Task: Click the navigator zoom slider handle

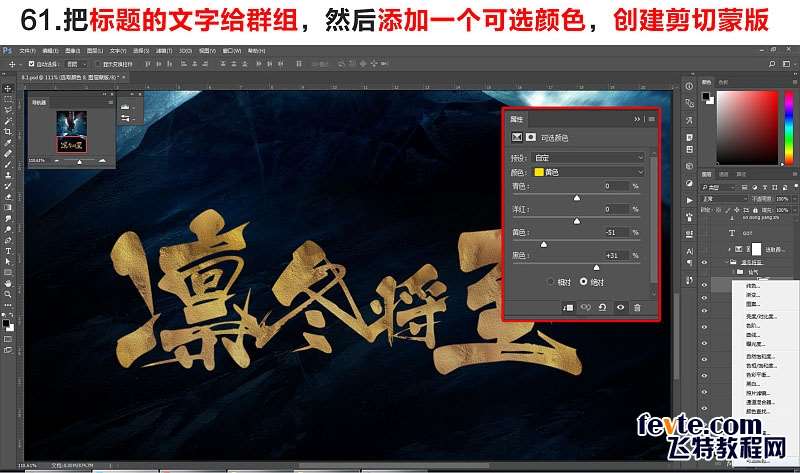Action: pyautogui.click(x=79, y=161)
